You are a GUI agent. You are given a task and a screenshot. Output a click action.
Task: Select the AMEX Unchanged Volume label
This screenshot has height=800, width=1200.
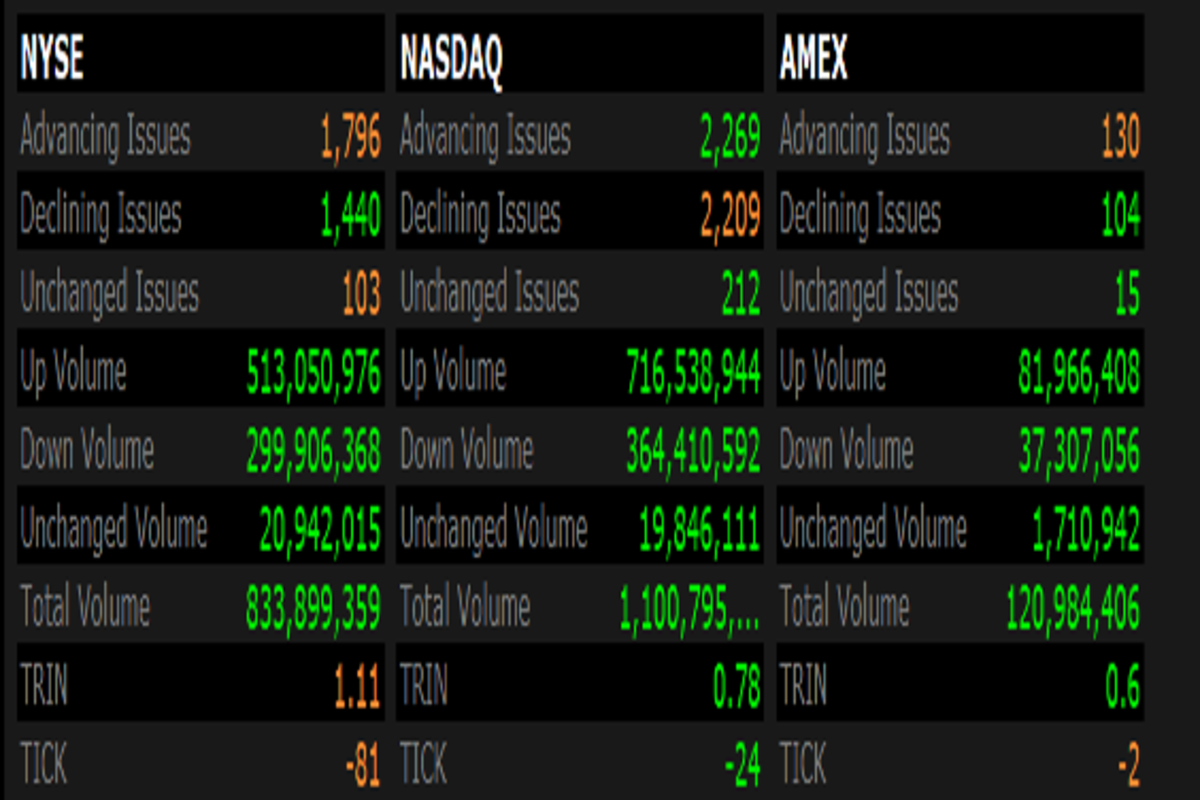point(873,529)
